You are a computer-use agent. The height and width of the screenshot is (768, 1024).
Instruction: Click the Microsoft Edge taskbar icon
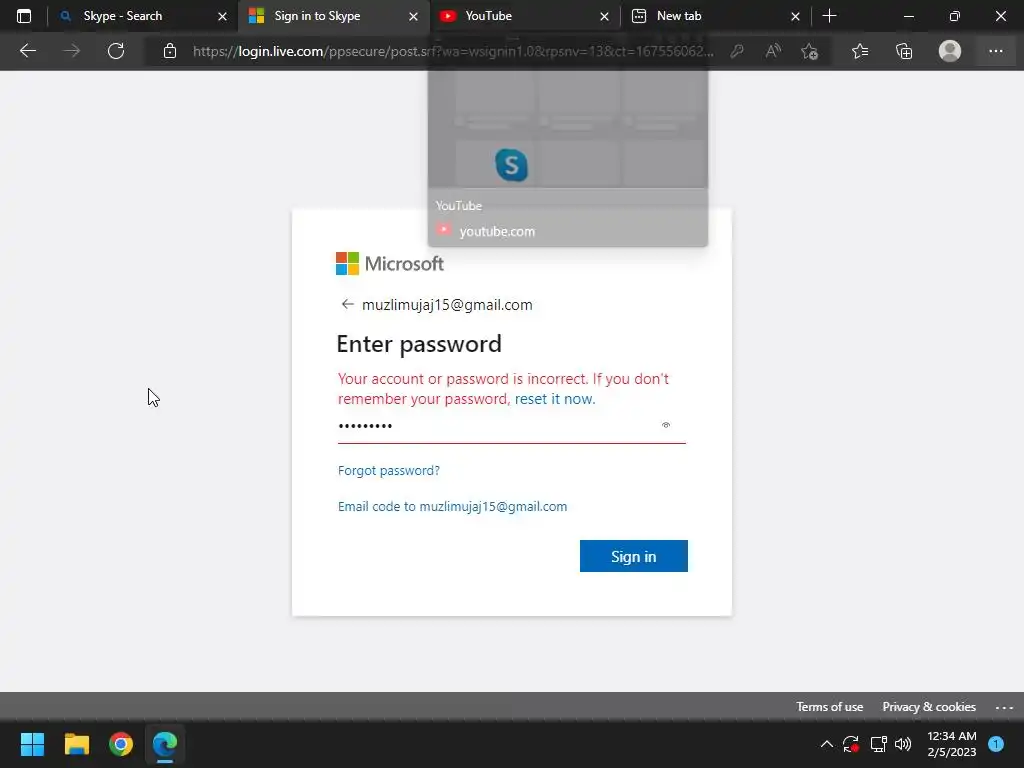[165, 744]
